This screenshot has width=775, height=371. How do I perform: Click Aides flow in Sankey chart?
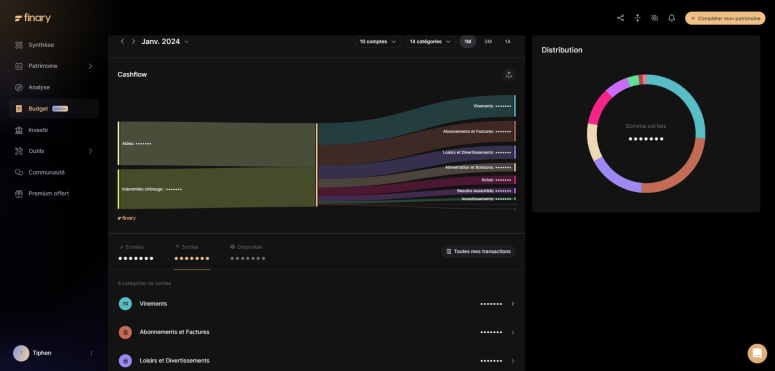(x=217, y=144)
